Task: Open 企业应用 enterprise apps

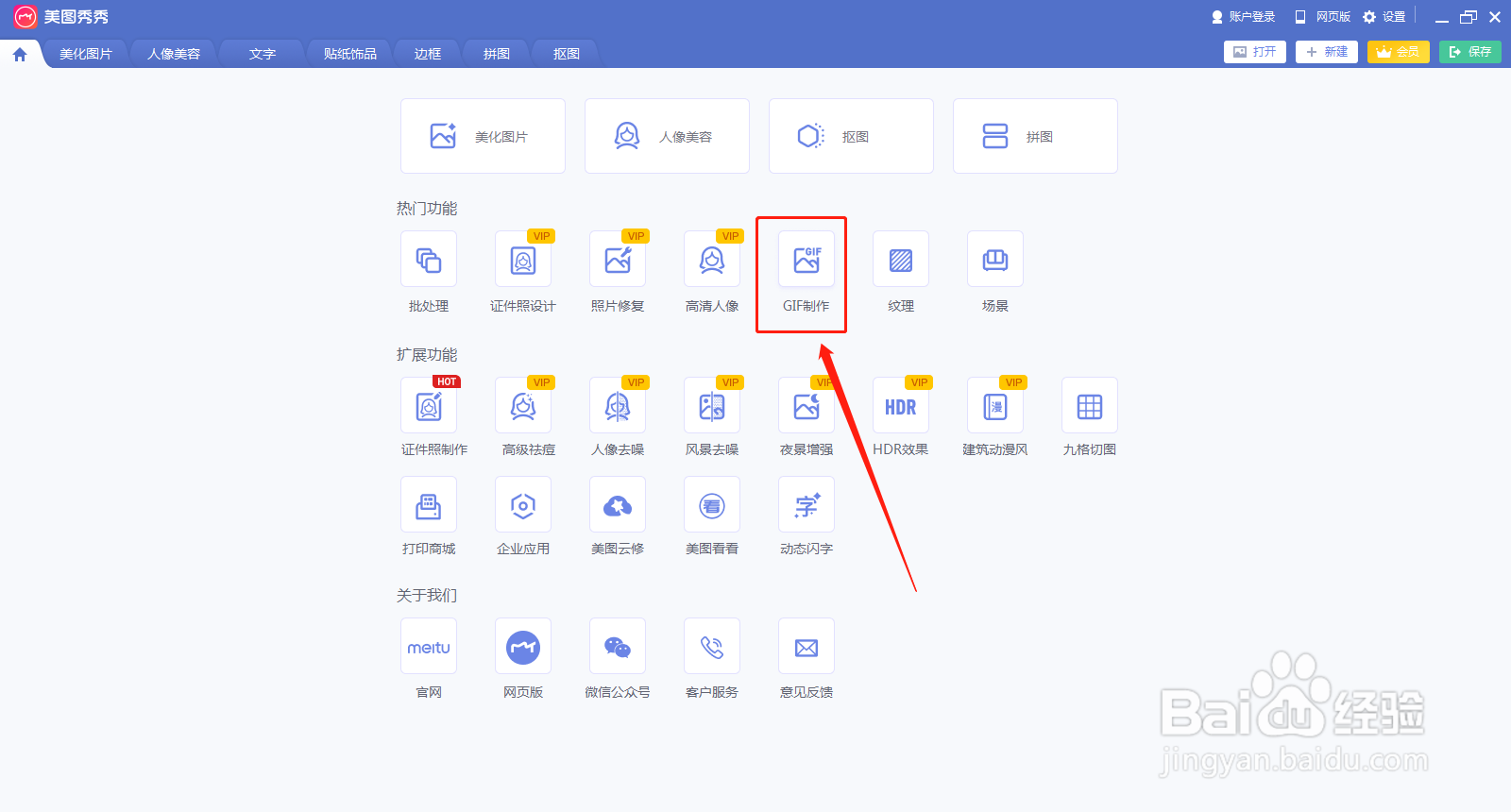Action: pos(523,505)
